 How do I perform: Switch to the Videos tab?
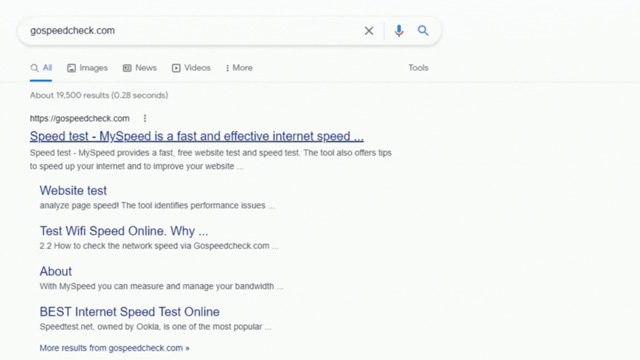pos(191,68)
